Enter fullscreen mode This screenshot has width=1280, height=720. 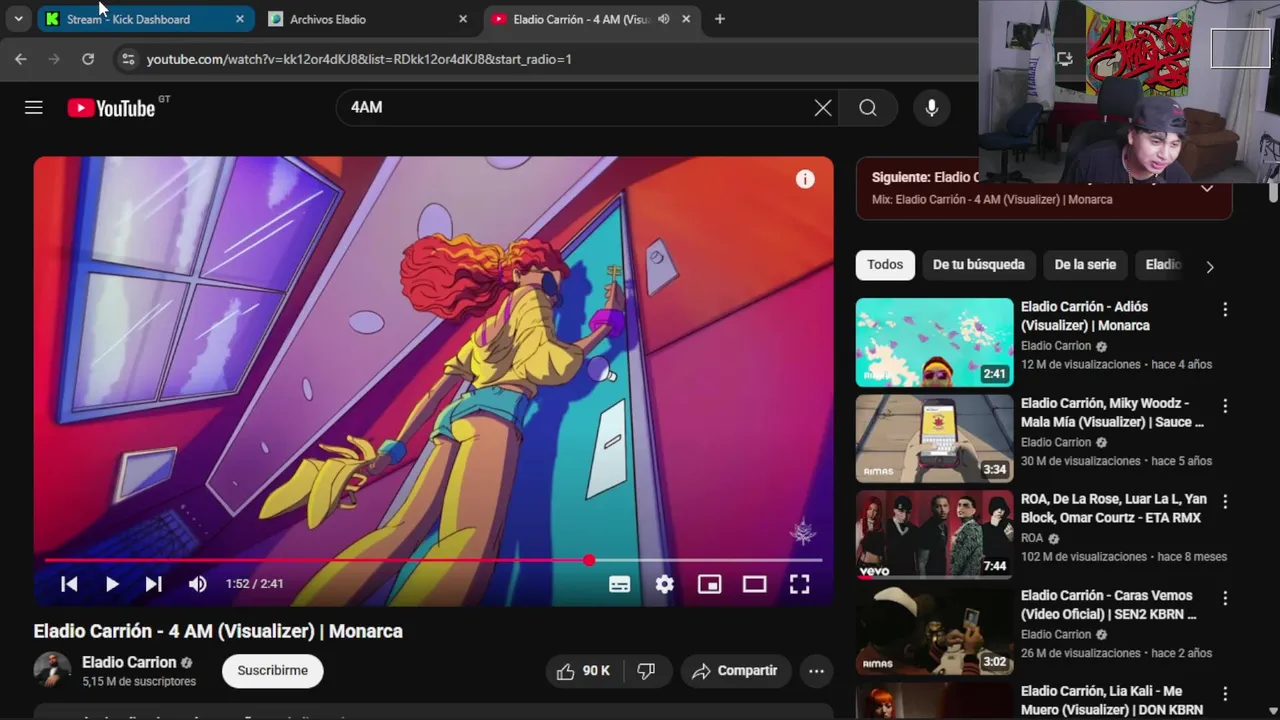click(800, 584)
